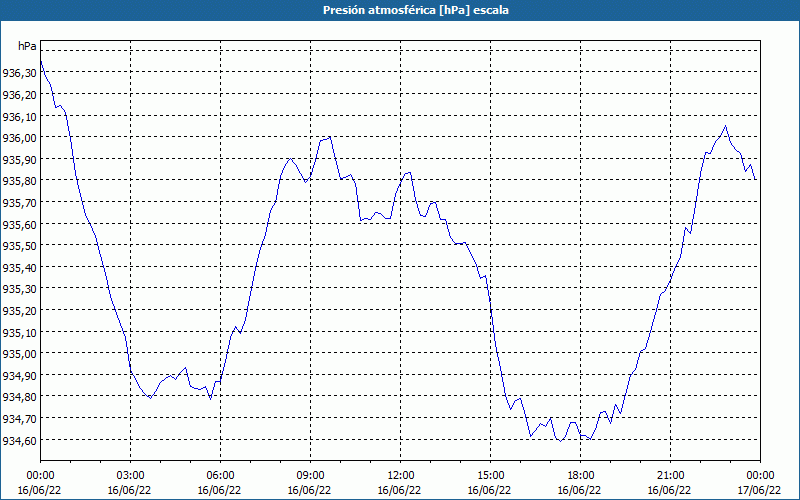Select the 17/06/22 date label
Viewport: 800px width, 500px height.
[x=759, y=490]
